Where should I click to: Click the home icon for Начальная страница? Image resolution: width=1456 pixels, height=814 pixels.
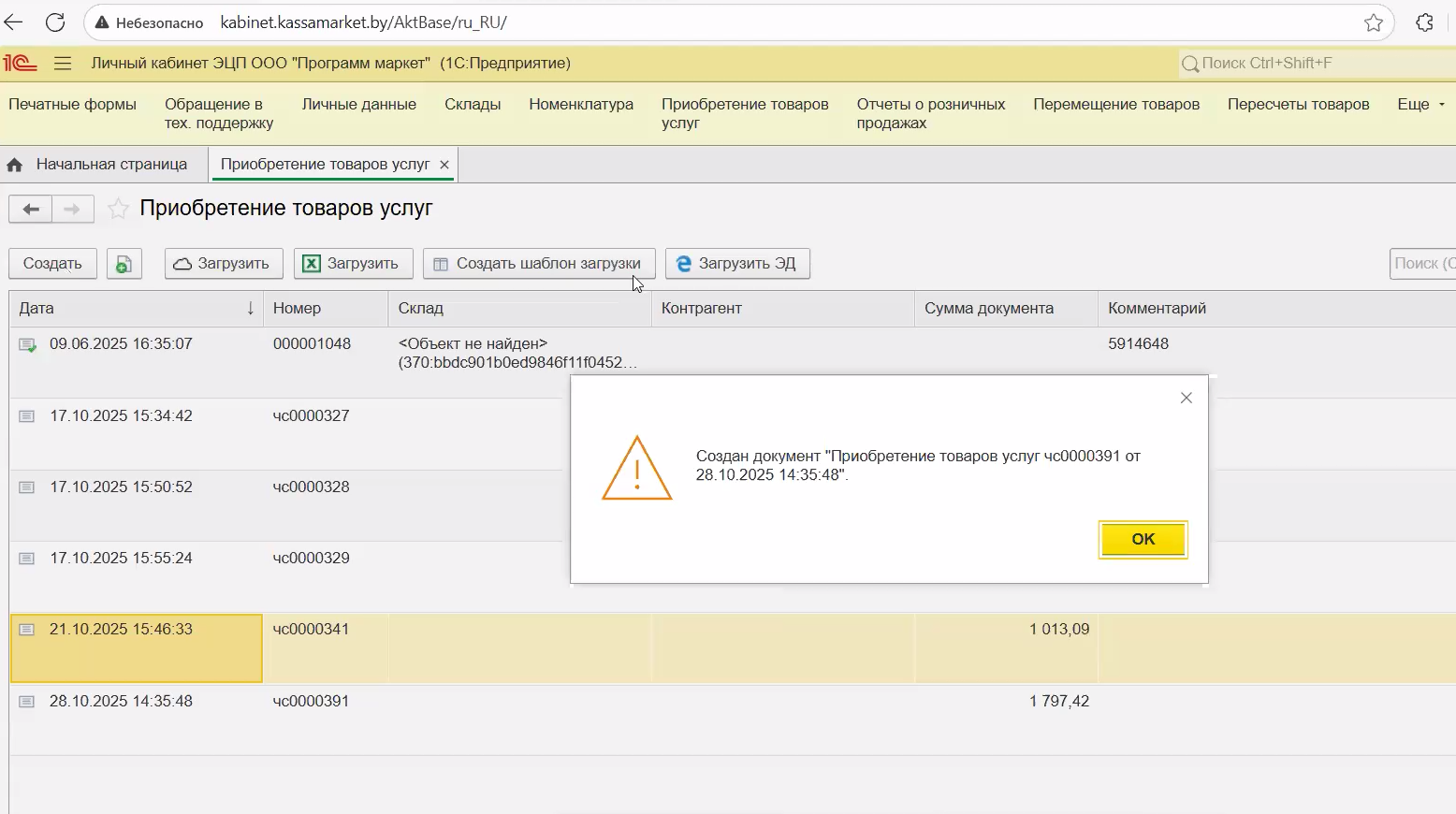[15, 165]
